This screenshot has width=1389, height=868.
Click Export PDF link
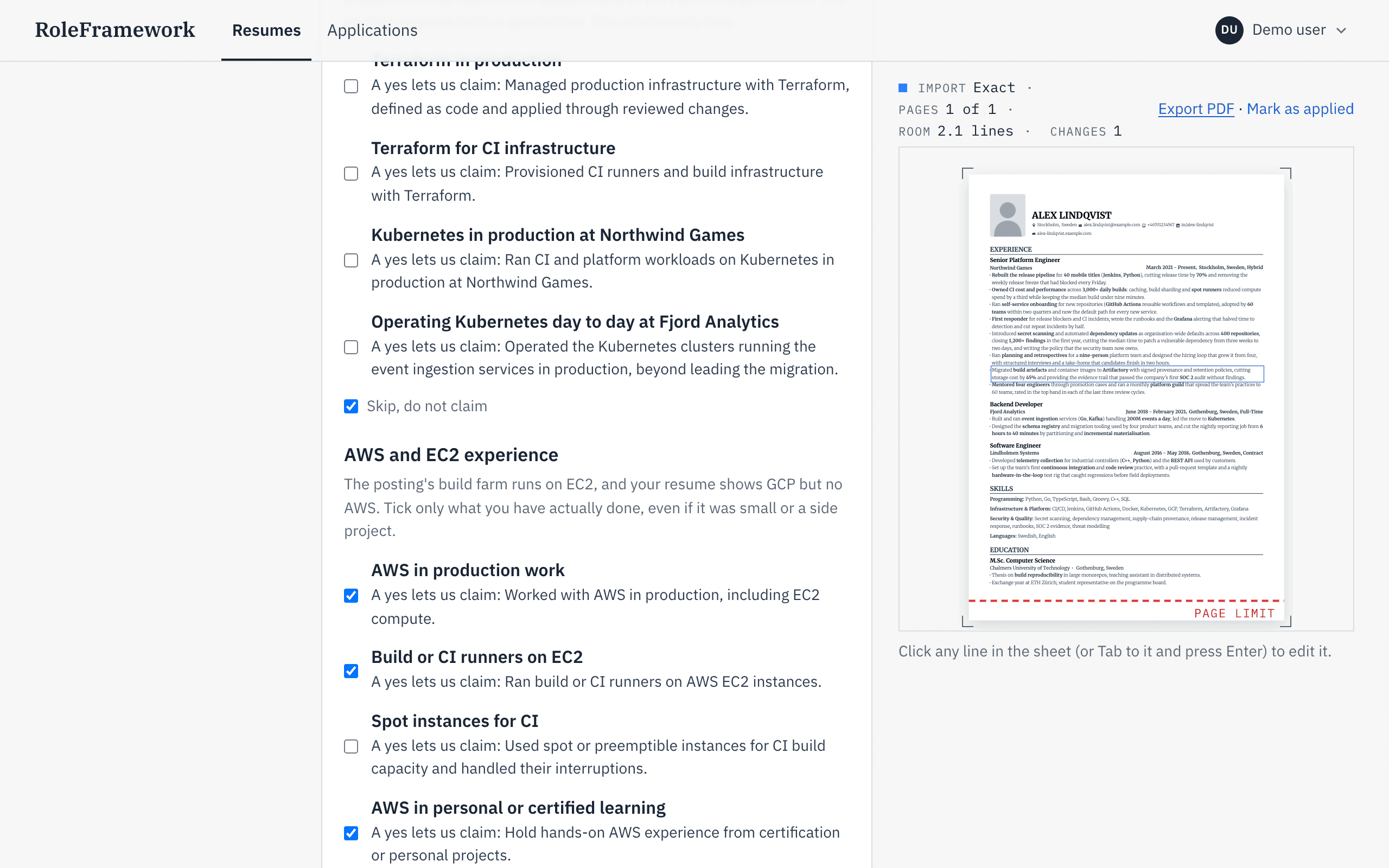(1196, 108)
